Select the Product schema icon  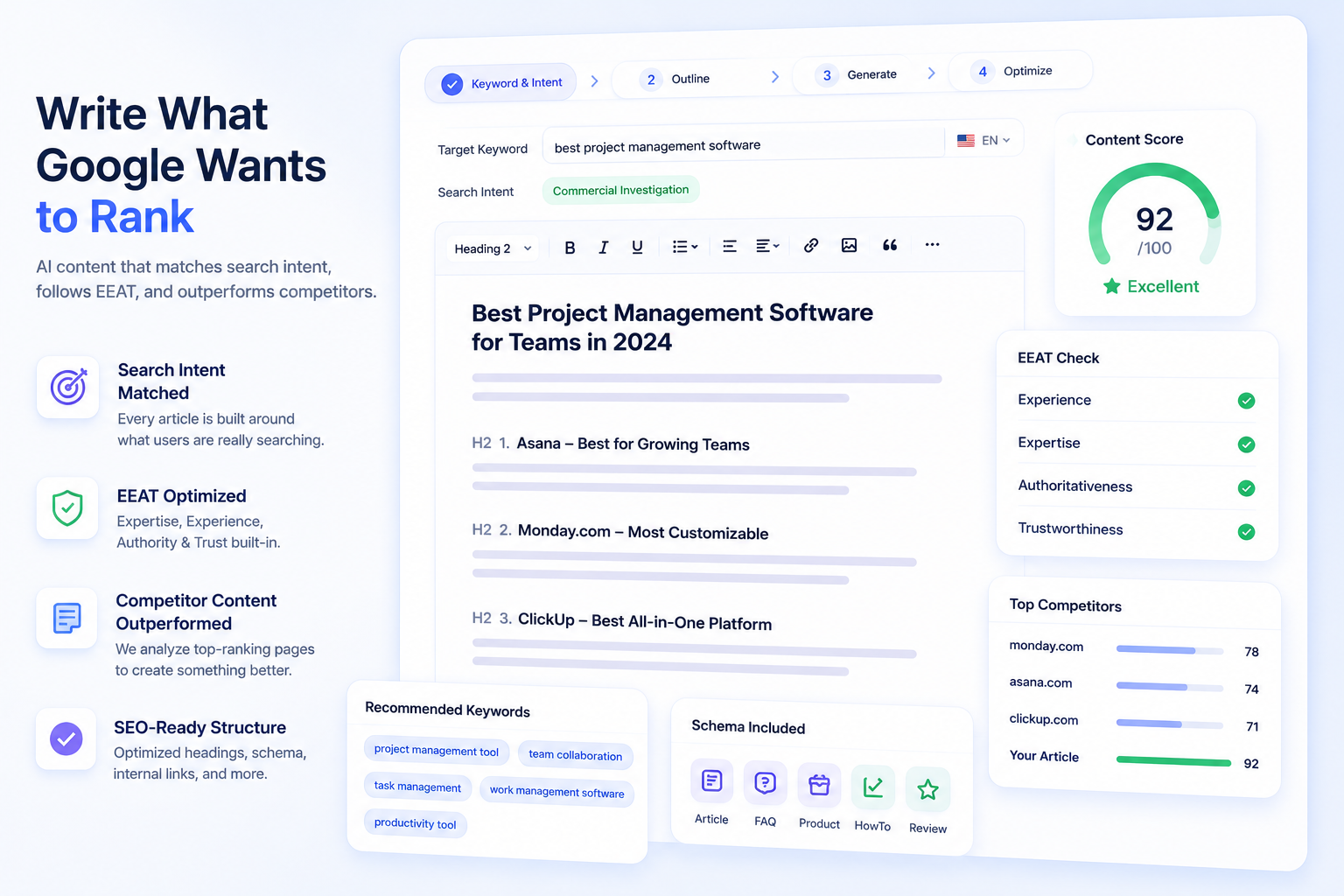tap(819, 786)
